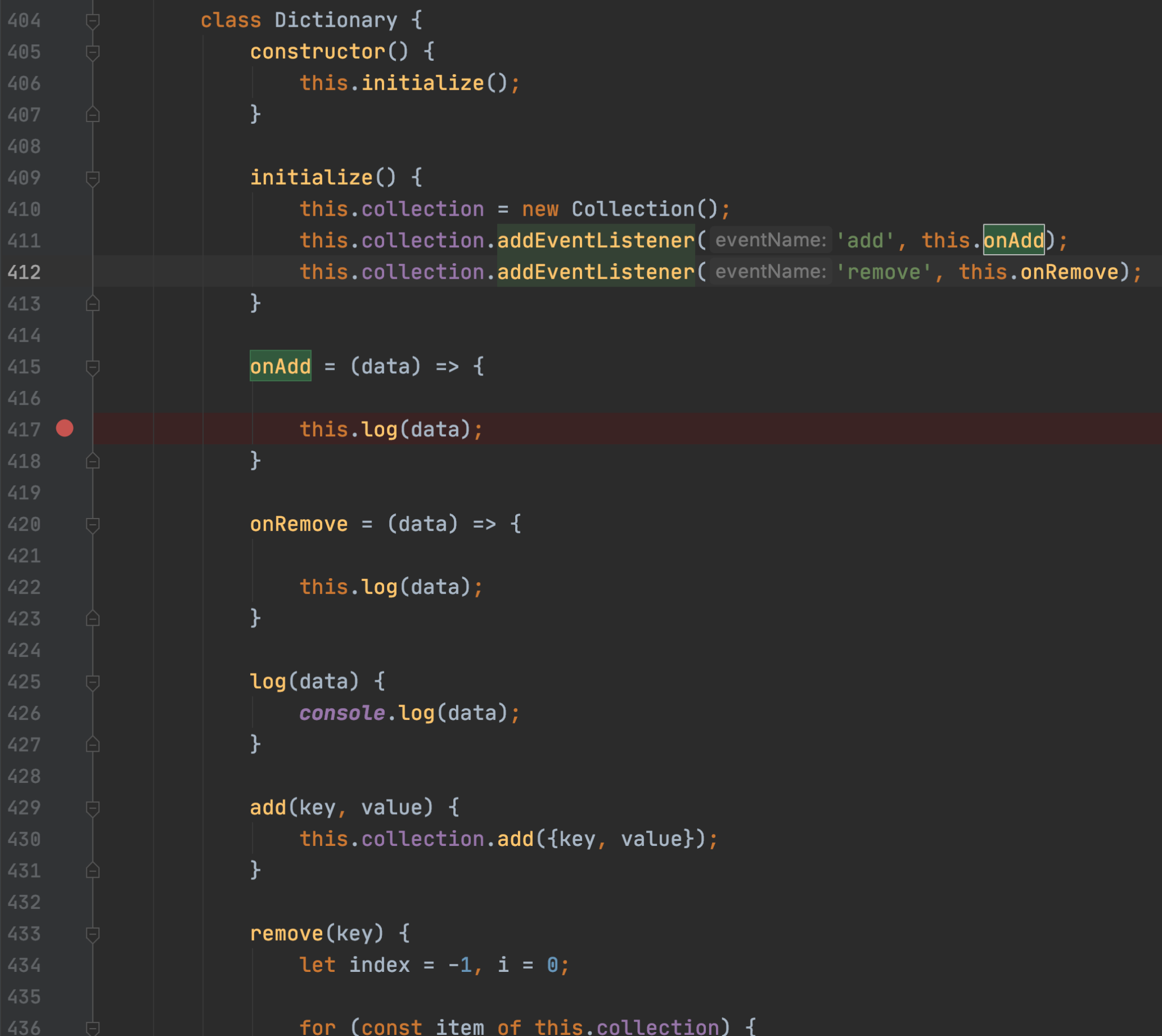
Task: Set a breakpoint on the new Collection line
Action: click(64, 209)
